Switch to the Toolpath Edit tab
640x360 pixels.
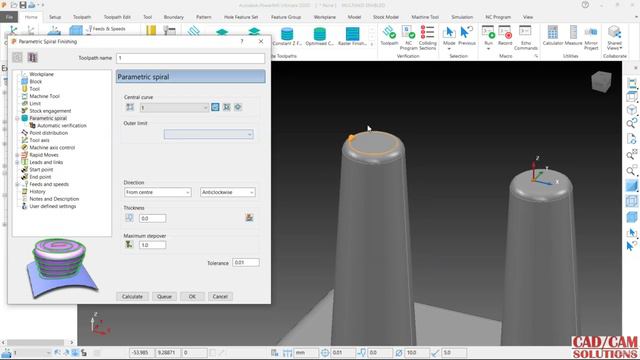(117, 17)
